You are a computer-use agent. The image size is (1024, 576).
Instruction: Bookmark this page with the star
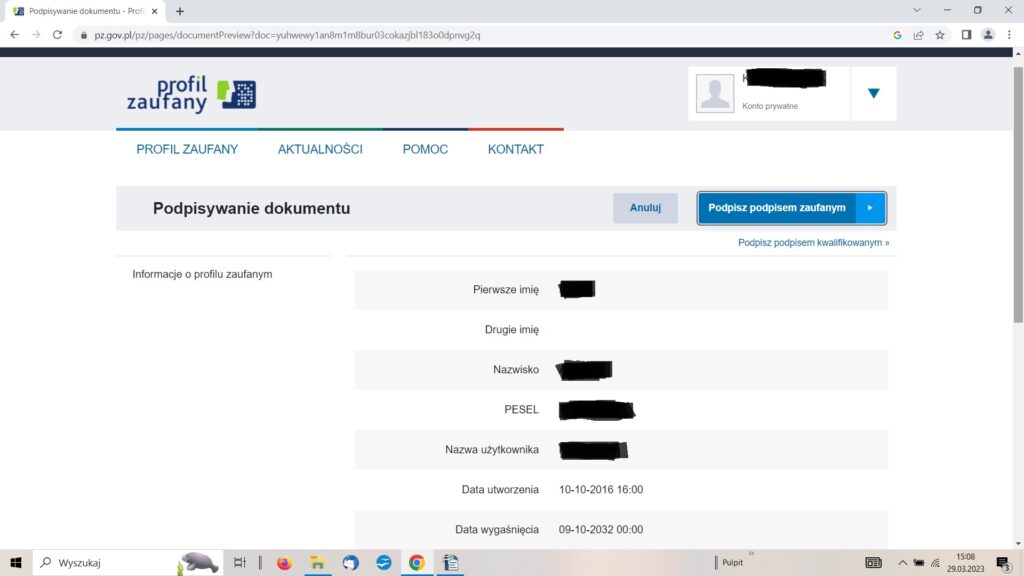click(x=940, y=35)
